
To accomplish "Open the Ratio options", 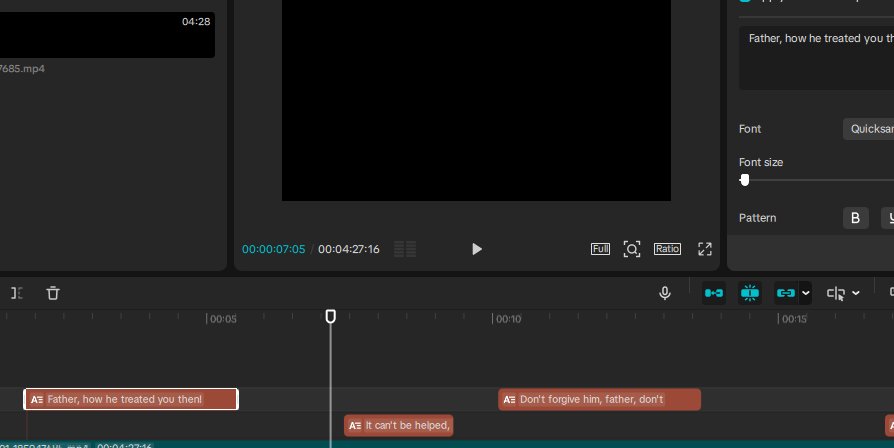I will point(667,249).
